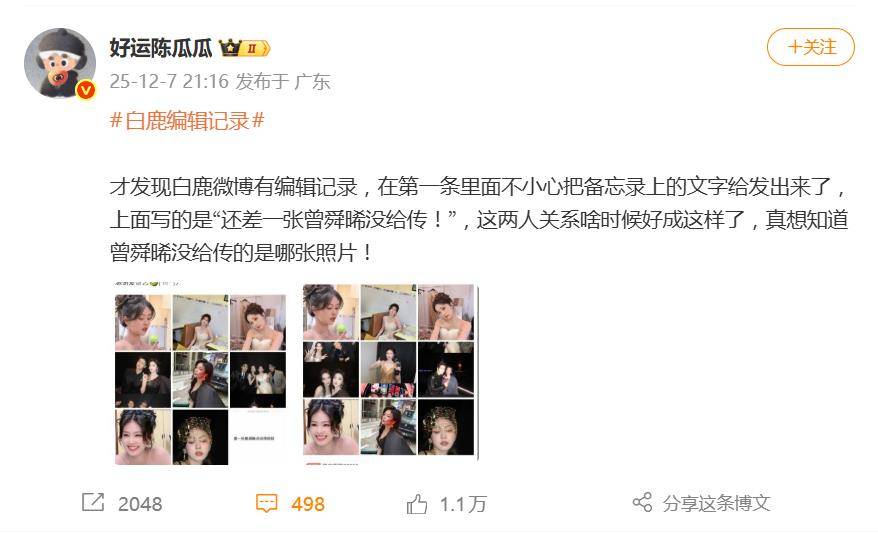Open the left photo collage image

200,374
